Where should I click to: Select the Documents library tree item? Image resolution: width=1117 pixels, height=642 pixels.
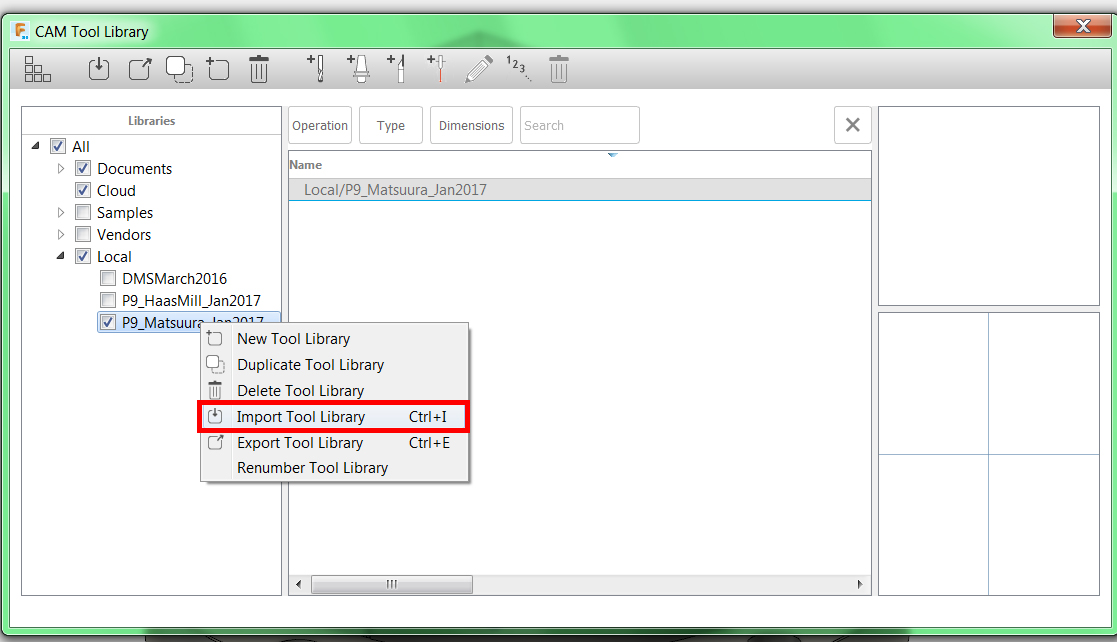(x=135, y=169)
